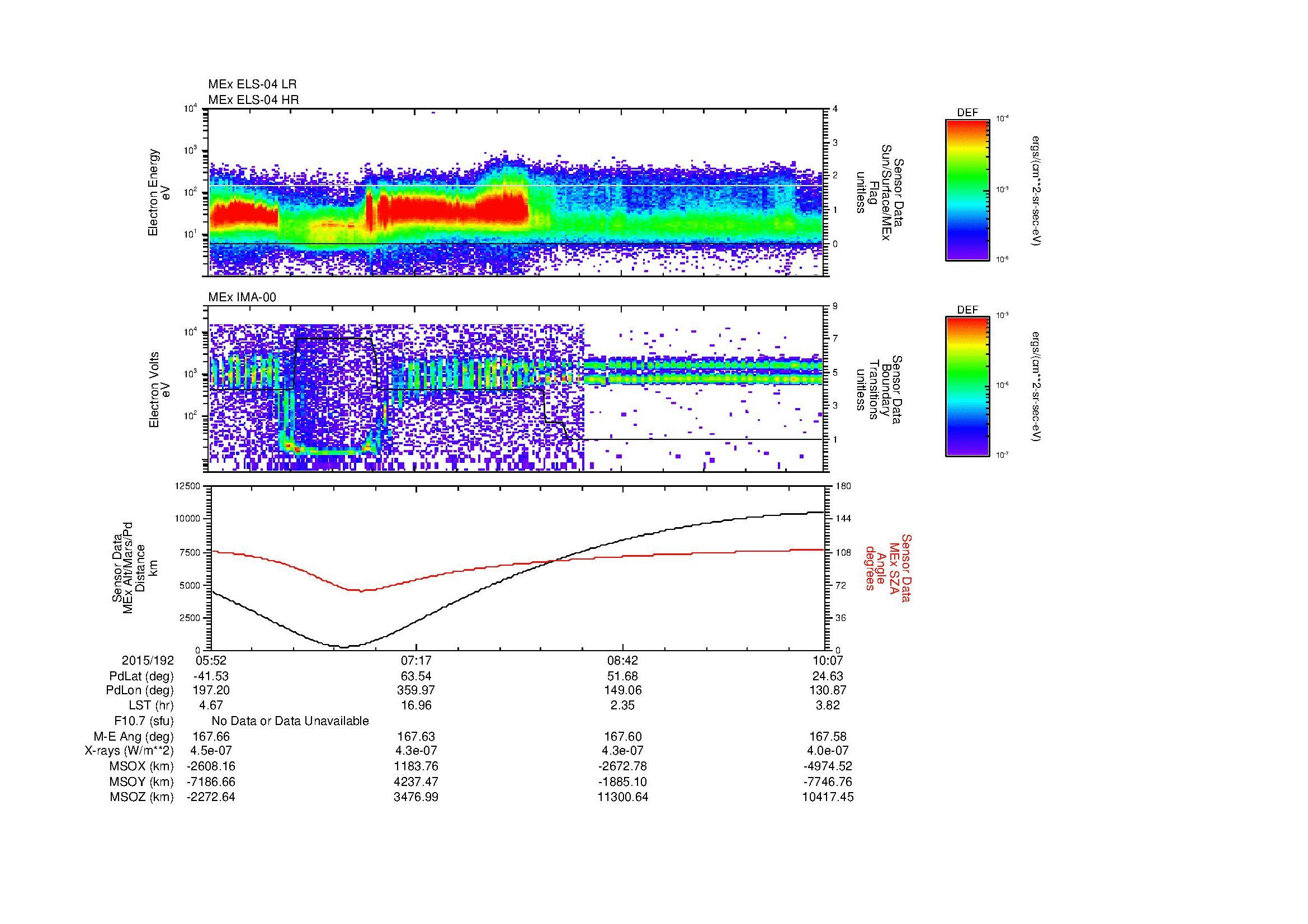The height and width of the screenshot is (924, 1308).
Task: Click the MSOZ value '10417.45'
Action: click(827, 797)
